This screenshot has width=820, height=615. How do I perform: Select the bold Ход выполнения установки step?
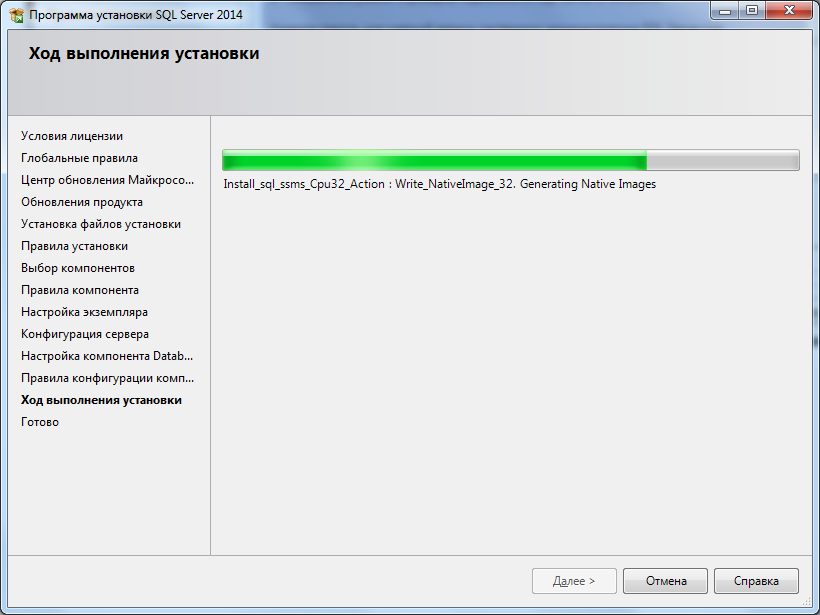(101, 400)
